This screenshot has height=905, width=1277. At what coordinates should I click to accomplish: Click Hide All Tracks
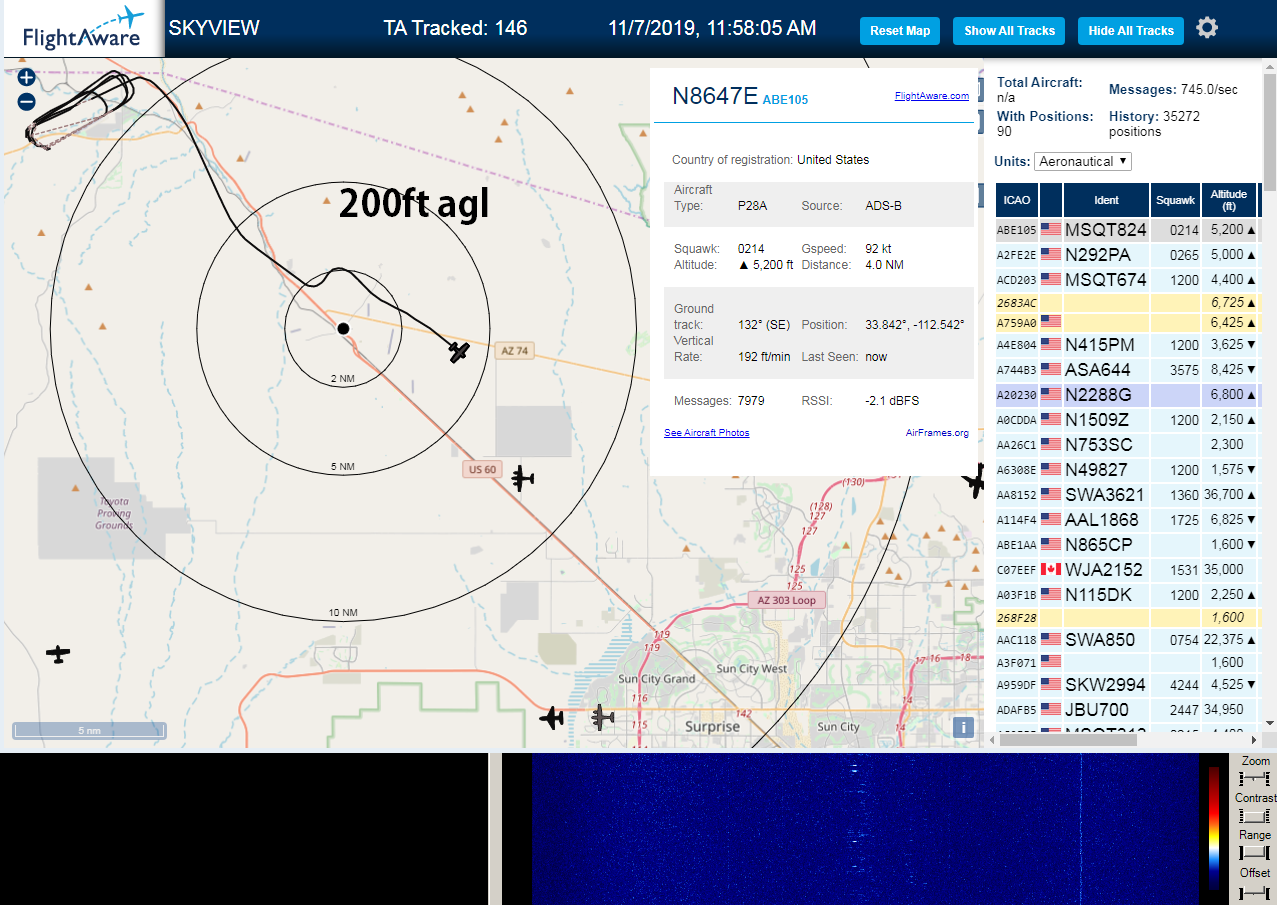tap(1131, 31)
